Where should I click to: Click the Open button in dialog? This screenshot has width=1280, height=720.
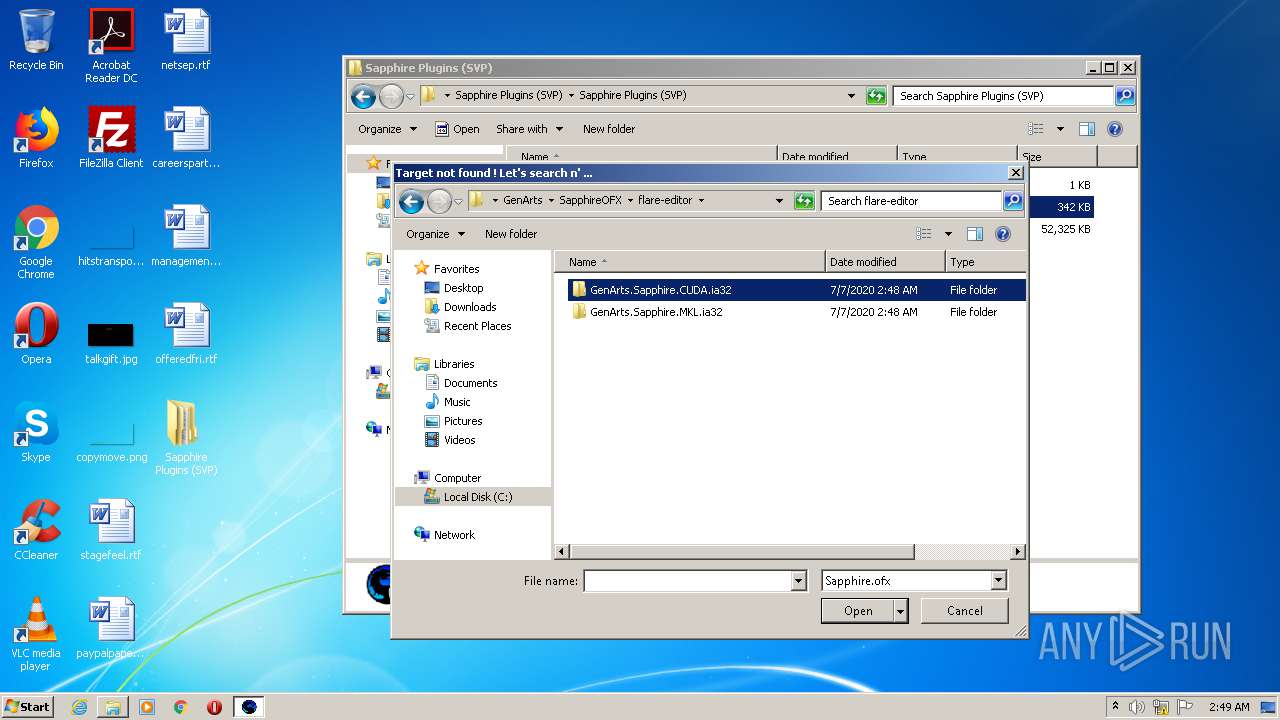(858, 611)
